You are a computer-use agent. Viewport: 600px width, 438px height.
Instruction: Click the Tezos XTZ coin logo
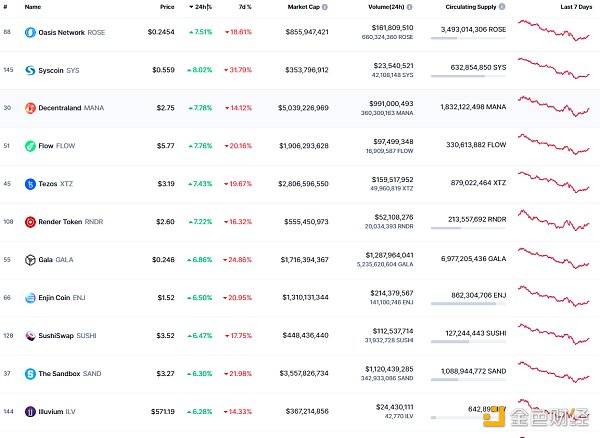pyautogui.click(x=30, y=183)
